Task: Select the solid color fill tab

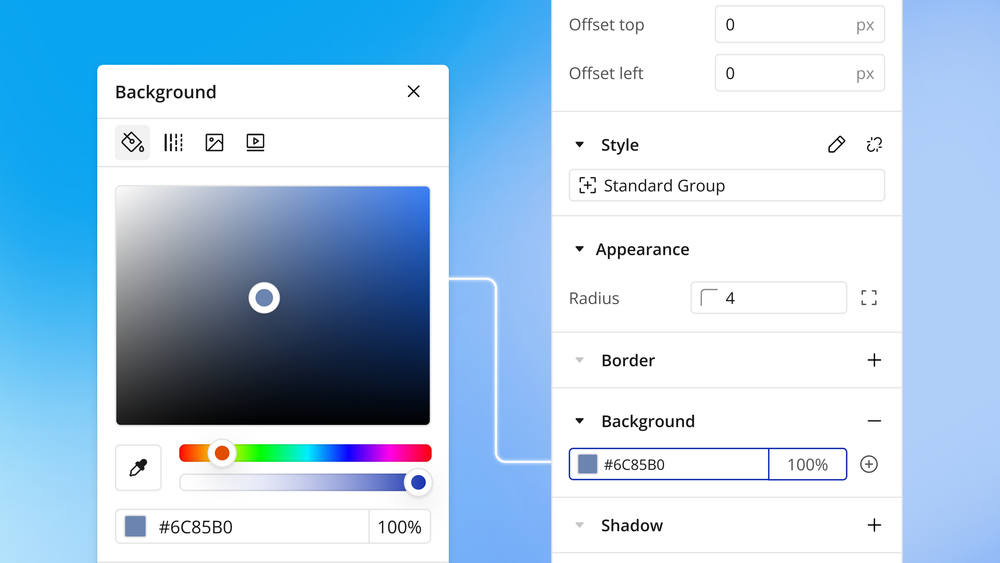Action: [133, 142]
